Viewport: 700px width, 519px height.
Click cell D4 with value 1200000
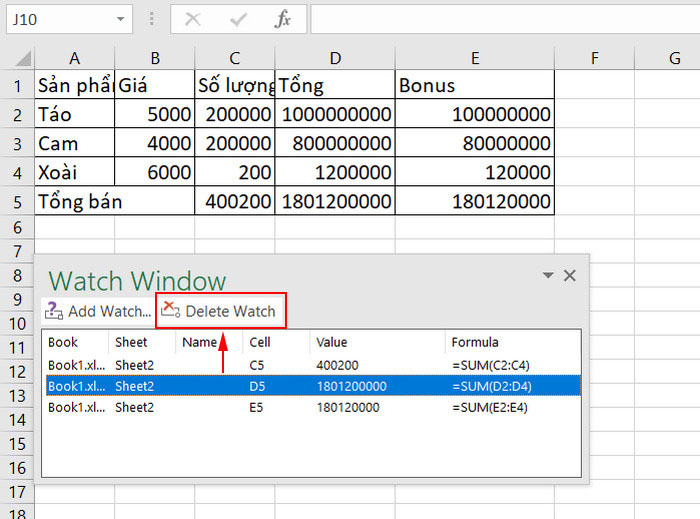[335, 172]
